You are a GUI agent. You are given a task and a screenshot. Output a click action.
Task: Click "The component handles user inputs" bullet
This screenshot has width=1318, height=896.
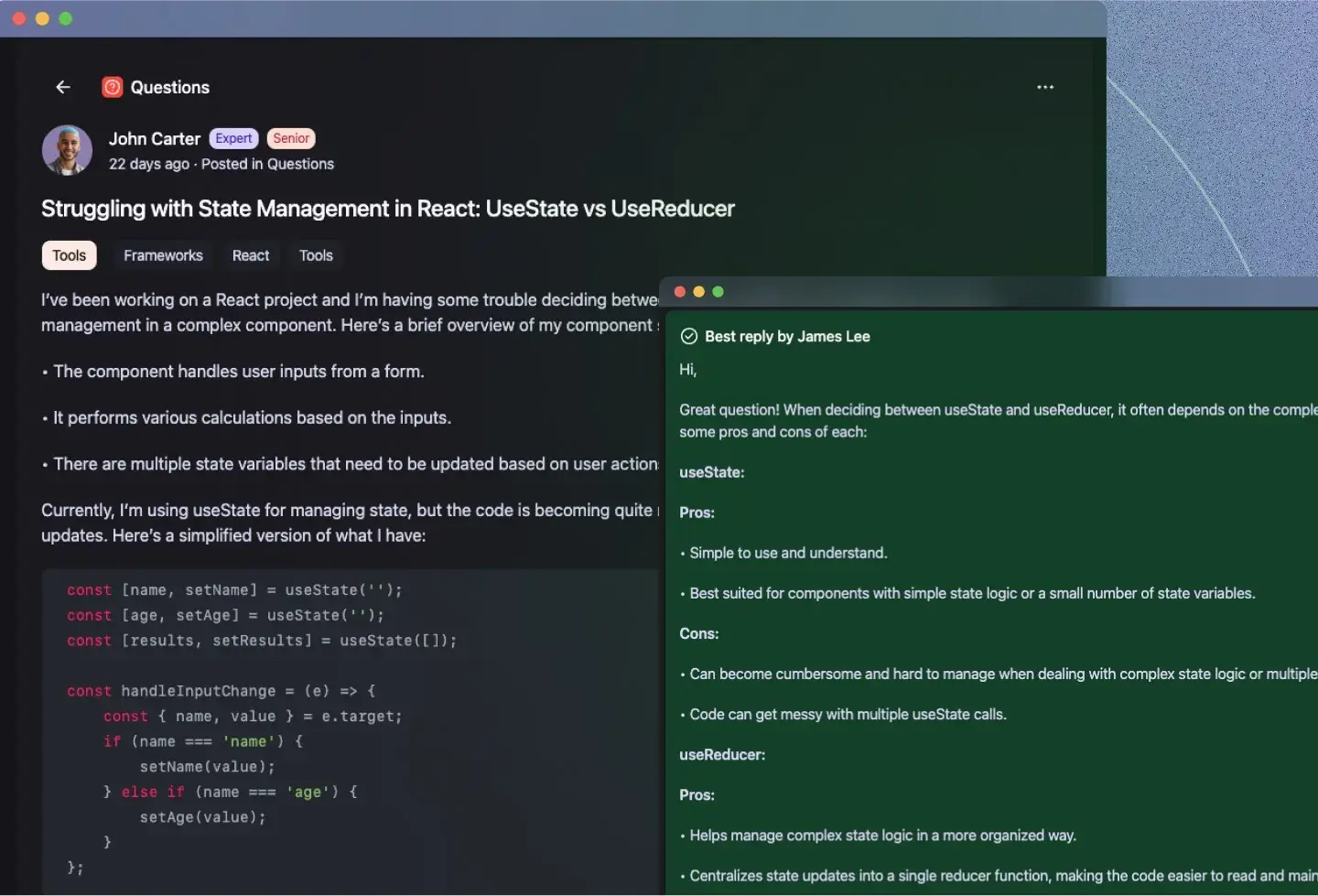pyautogui.click(x=233, y=372)
